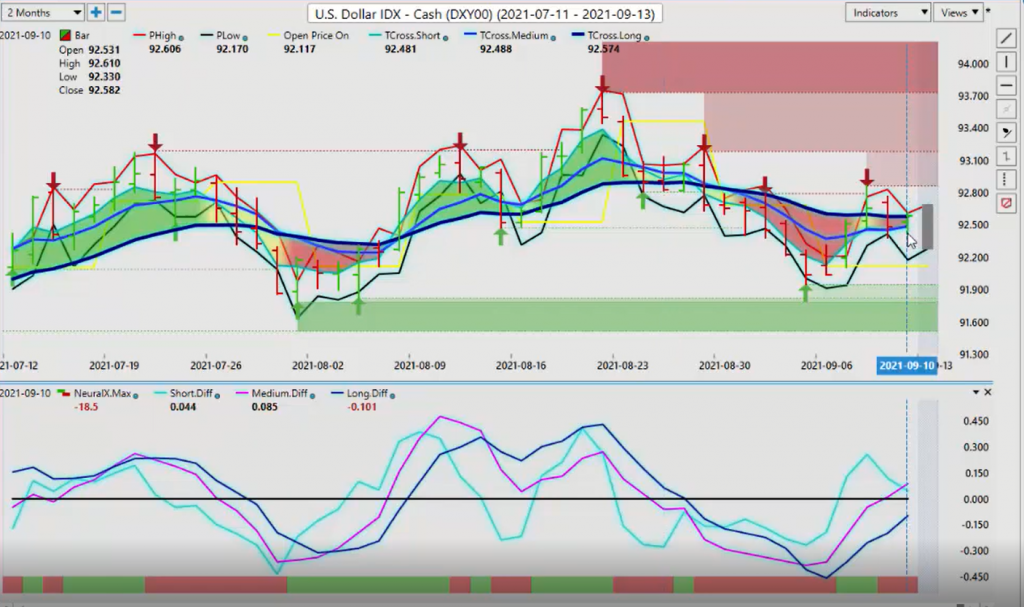Select the horizontal line drawing tool
This screenshot has height=607, width=1024.
tap(1006, 86)
